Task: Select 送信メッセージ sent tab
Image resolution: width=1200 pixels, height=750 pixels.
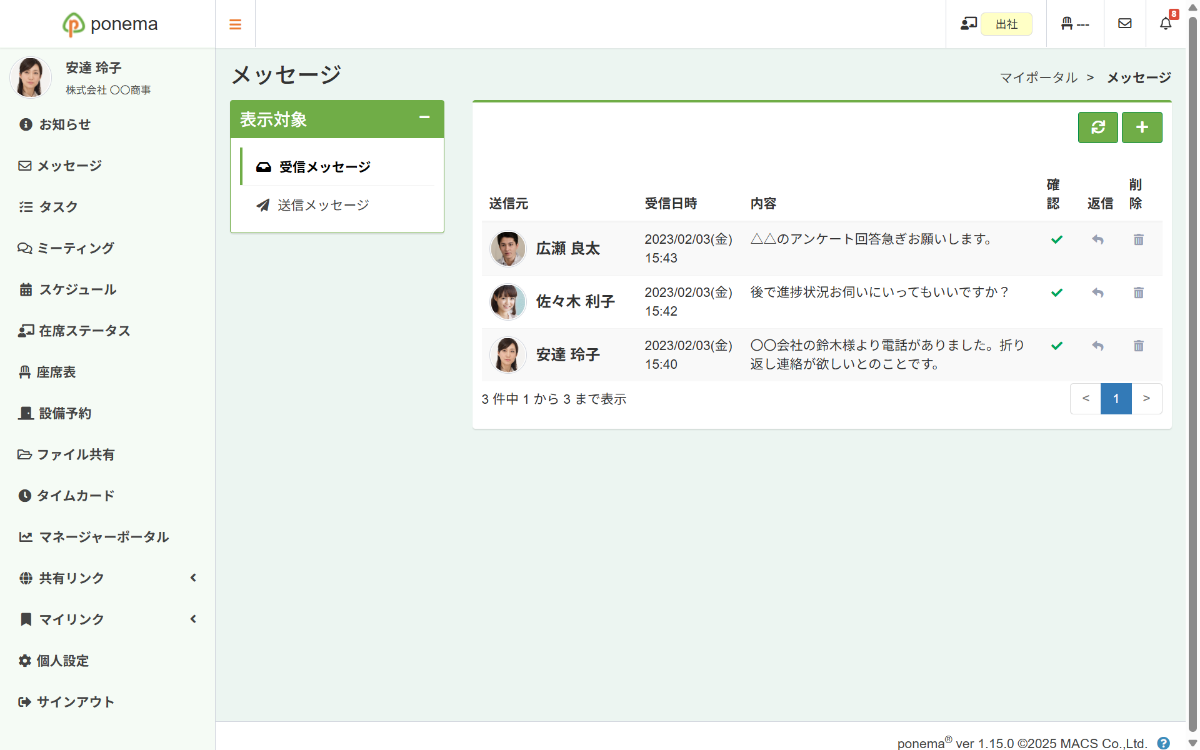Action: pos(337,205)
